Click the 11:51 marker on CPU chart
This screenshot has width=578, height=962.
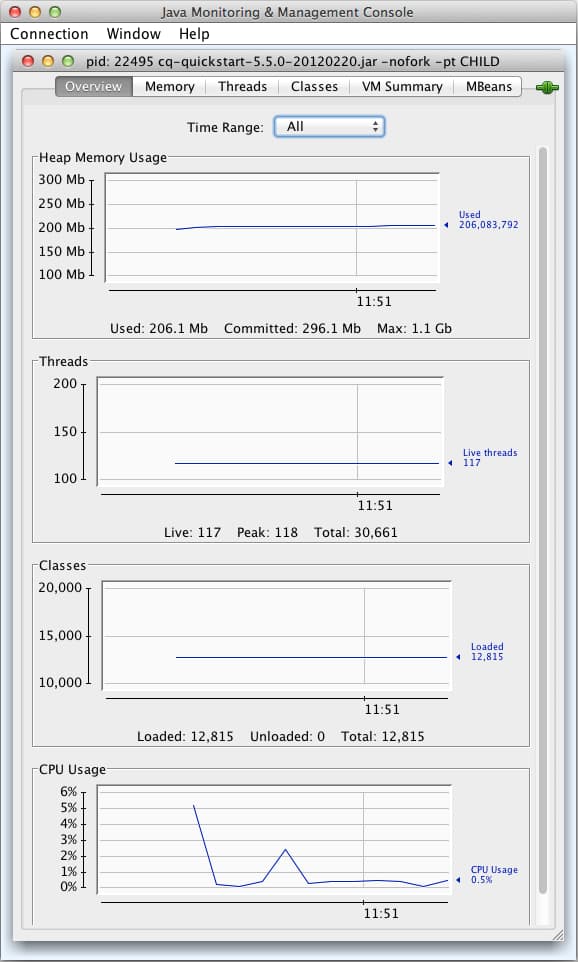click(x=381, y=913)
